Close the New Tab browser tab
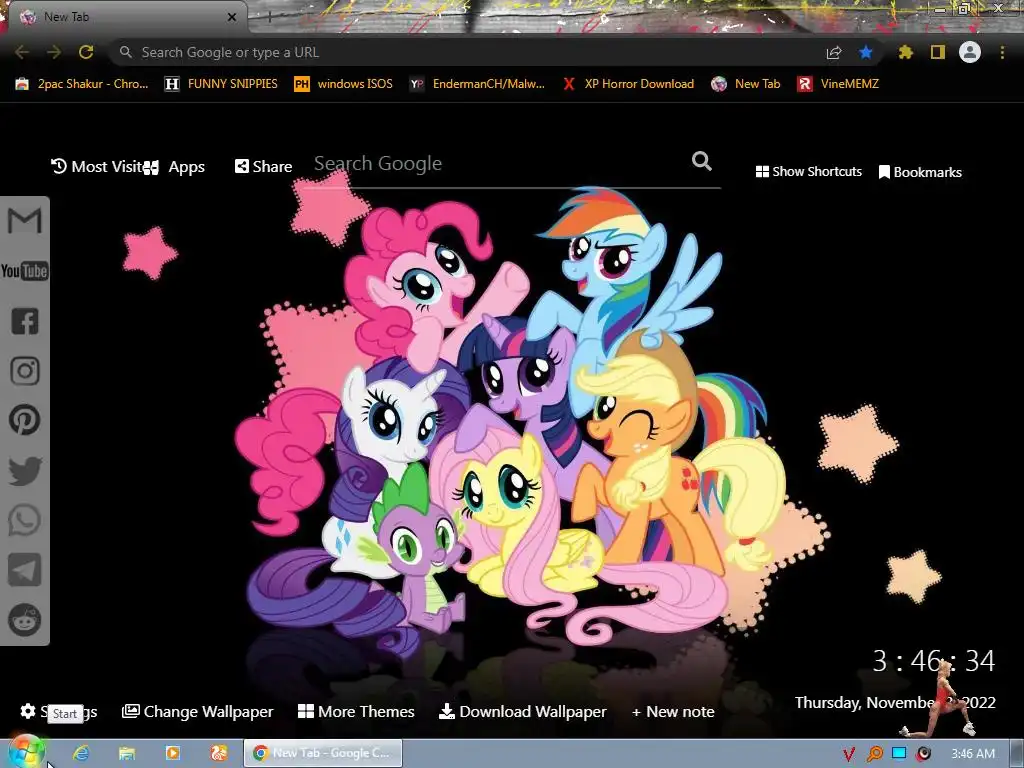The height and width of the screenshot is (768, 1024). [x=231, y=17]
